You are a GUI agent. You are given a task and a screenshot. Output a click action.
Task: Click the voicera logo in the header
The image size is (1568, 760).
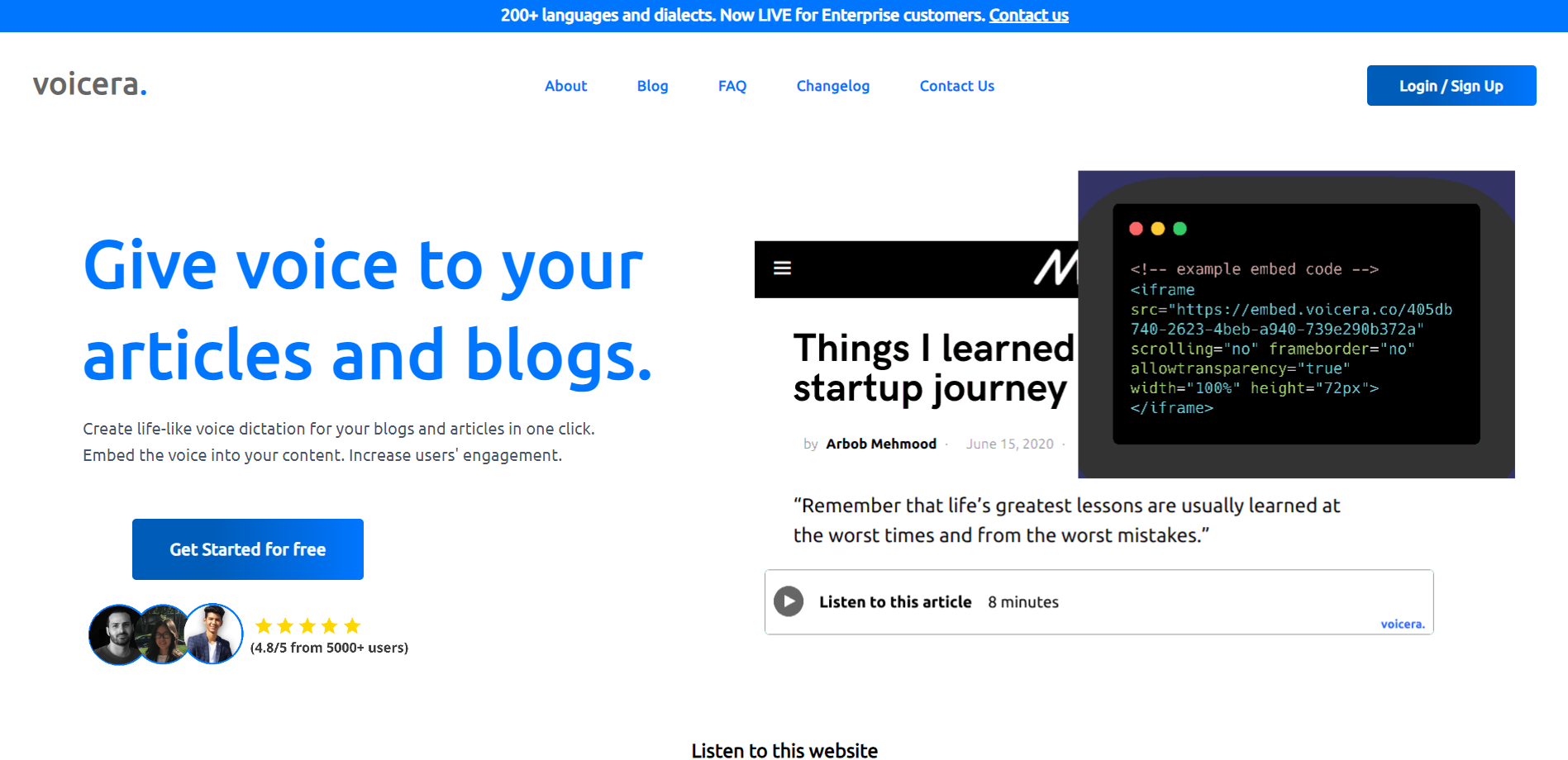[90, 84]
